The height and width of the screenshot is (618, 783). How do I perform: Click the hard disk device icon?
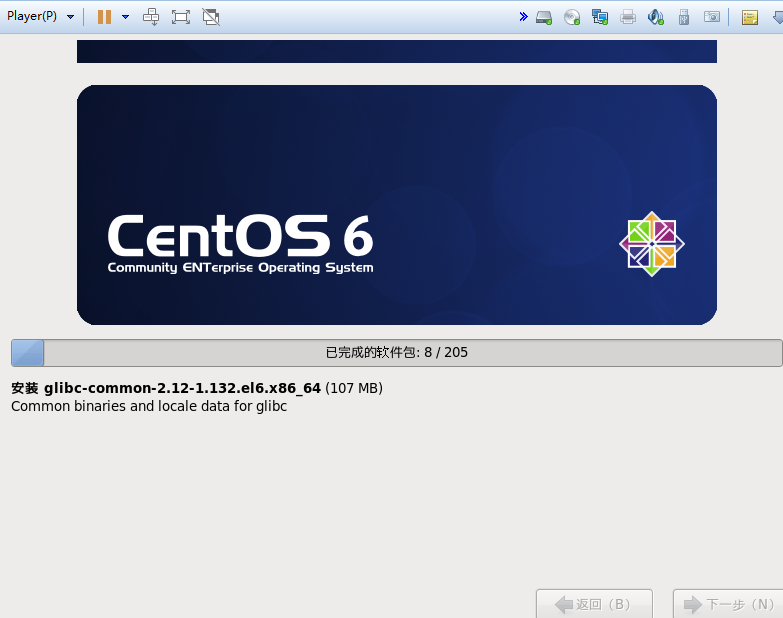(544, 17)
